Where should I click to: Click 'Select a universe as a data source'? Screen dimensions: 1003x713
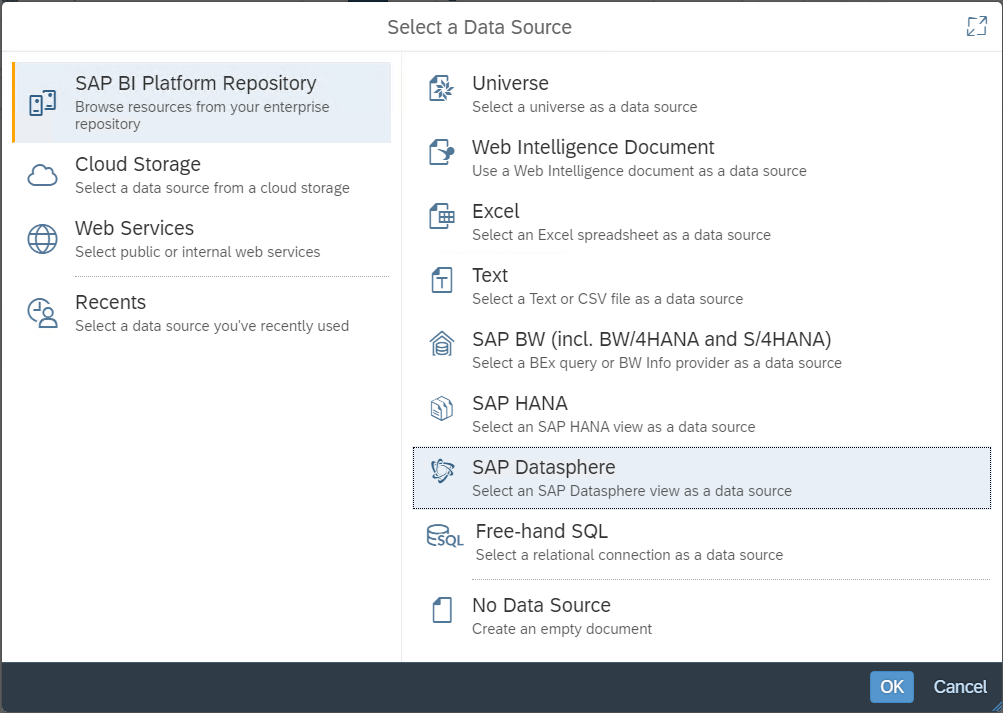585,107
